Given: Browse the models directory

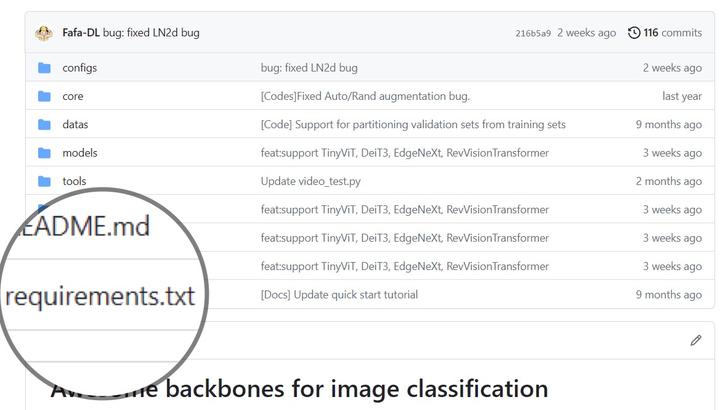Looking at the screenshot, I should point(80,153).
